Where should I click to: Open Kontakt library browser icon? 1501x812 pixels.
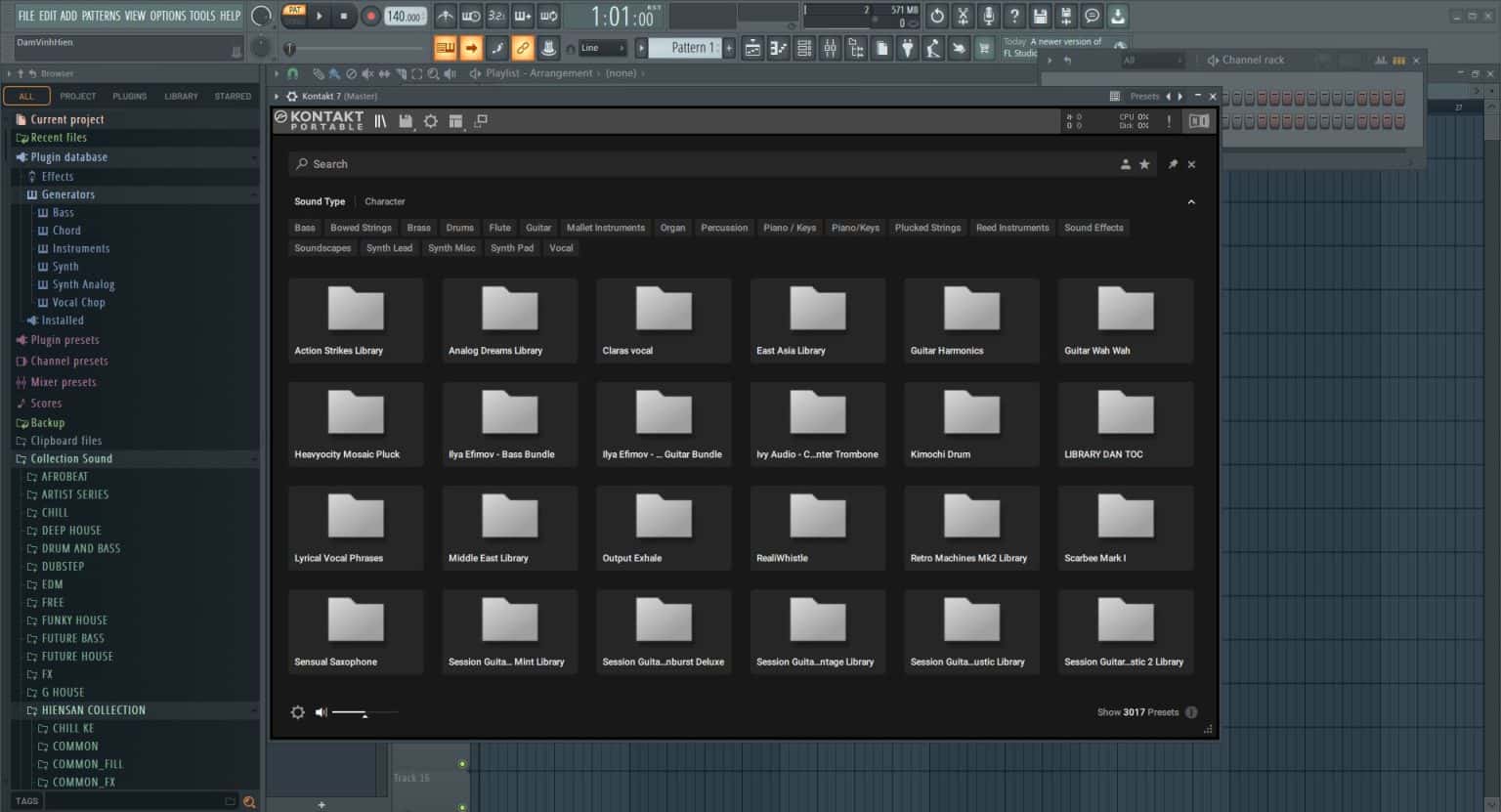[x=381, y=121]
